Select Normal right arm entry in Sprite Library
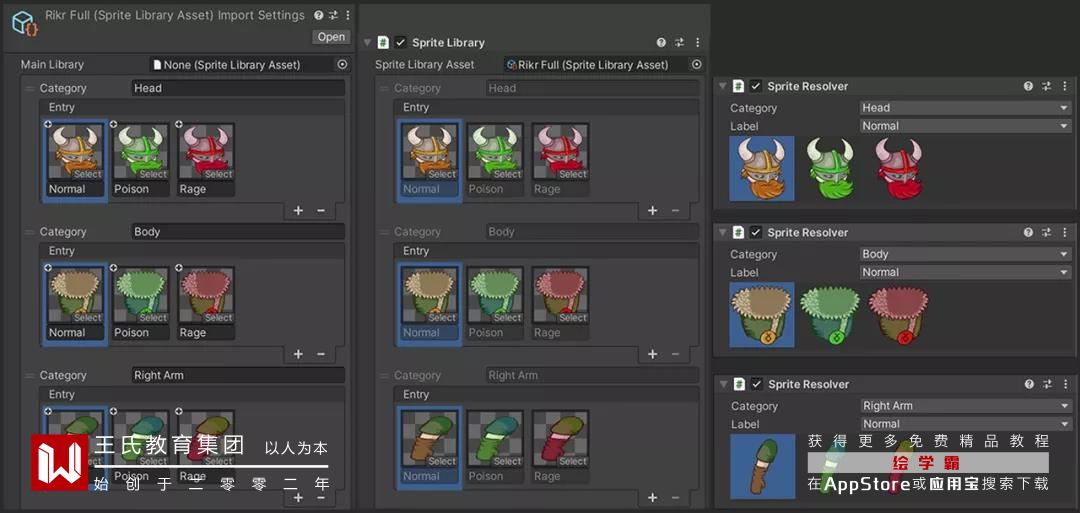This screenshot has width=1080, height=513. [x=430, y=448]
